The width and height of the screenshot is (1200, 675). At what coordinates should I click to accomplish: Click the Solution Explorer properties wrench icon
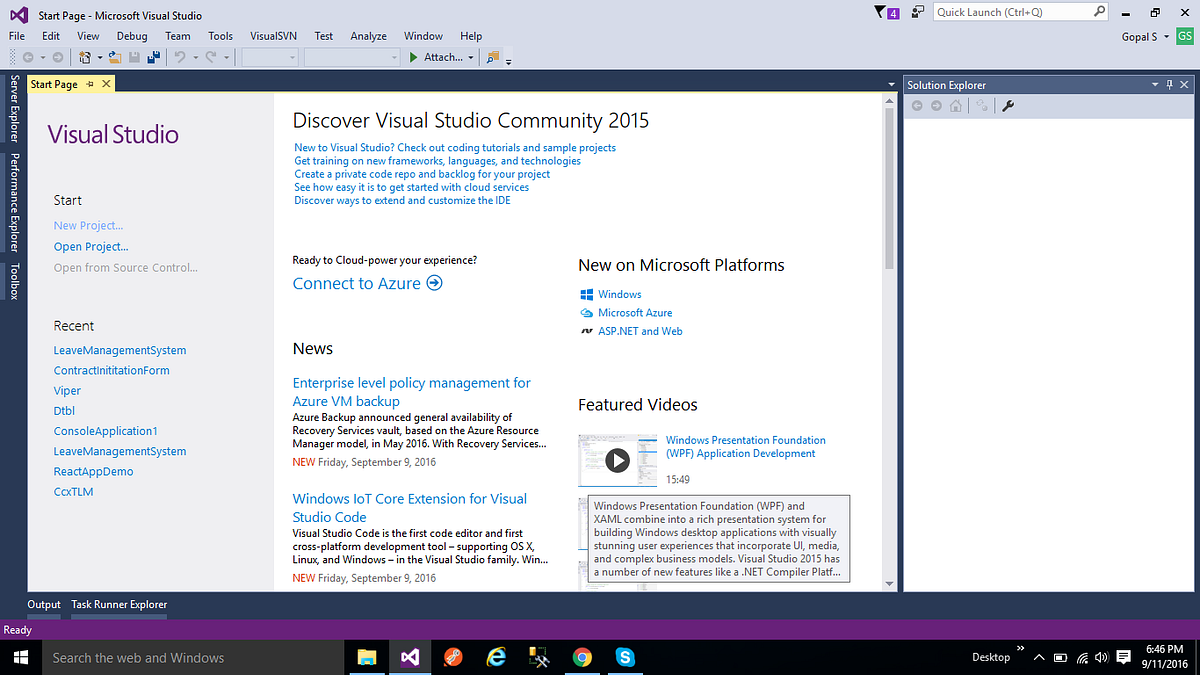1008,106
